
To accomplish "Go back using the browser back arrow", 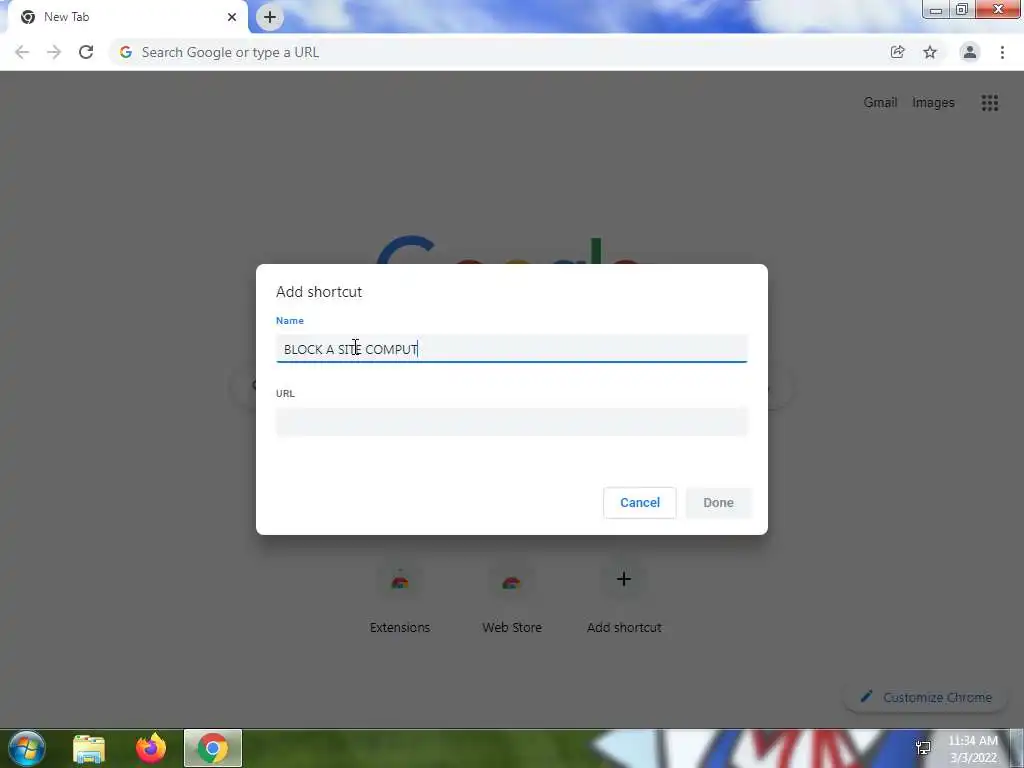I will point(22,52).
